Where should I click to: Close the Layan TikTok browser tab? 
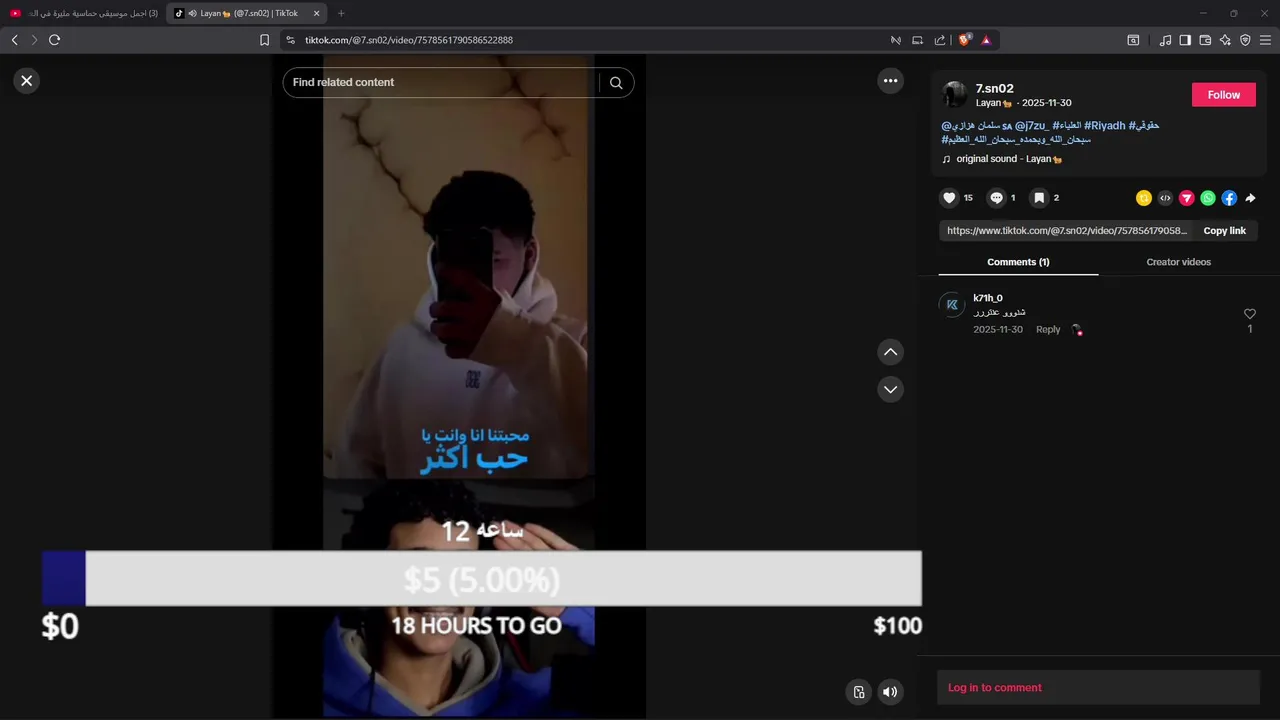(x=317, y=13)
